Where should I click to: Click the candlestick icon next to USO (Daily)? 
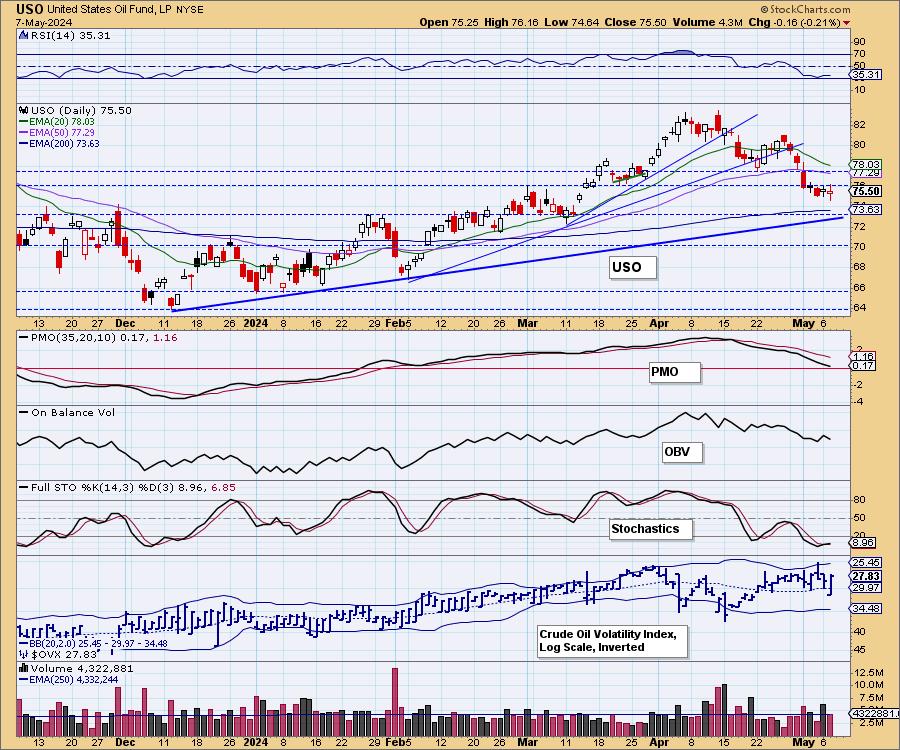[24, 110]
